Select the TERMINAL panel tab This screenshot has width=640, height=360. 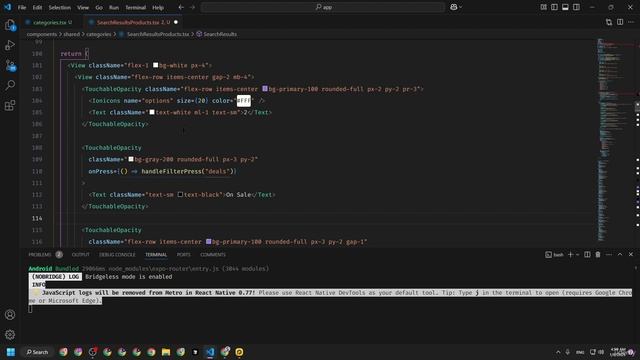tap(156, 255)
